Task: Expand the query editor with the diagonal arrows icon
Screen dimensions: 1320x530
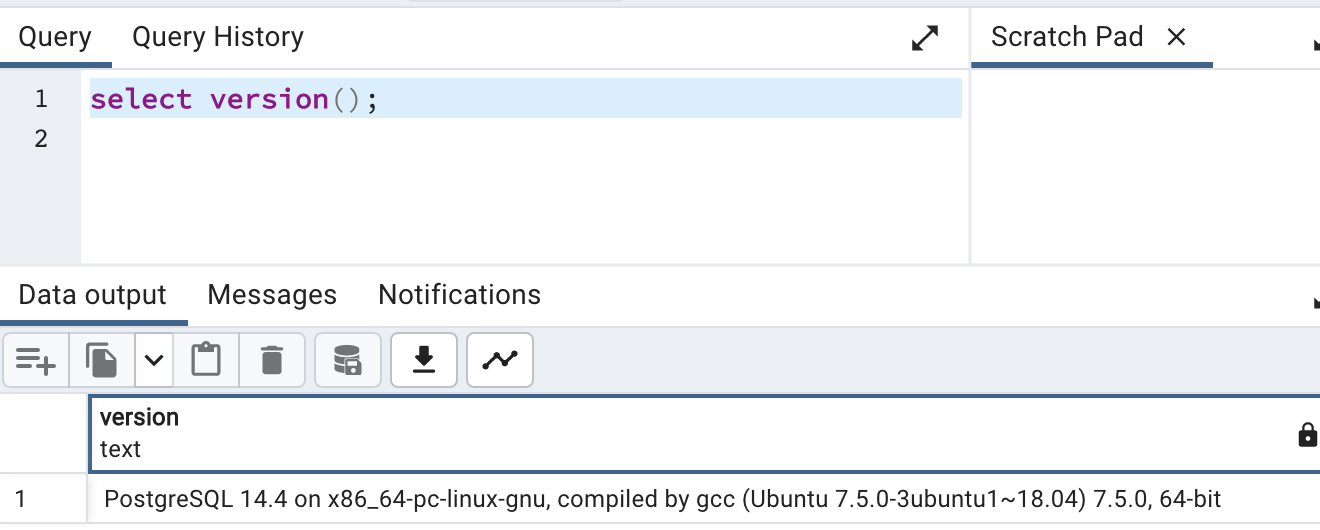Action: (x=925, y=39)
